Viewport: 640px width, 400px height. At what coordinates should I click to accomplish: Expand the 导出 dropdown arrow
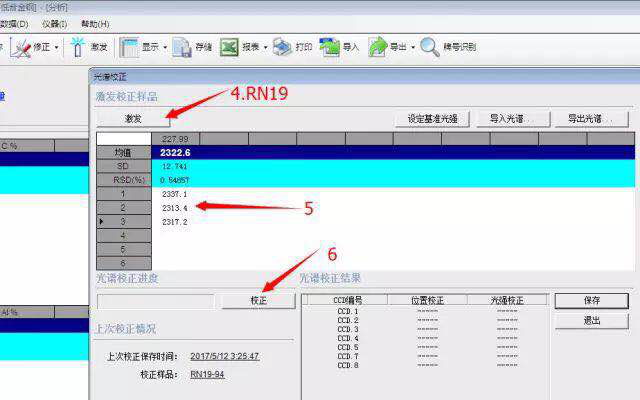pos(412,47)
